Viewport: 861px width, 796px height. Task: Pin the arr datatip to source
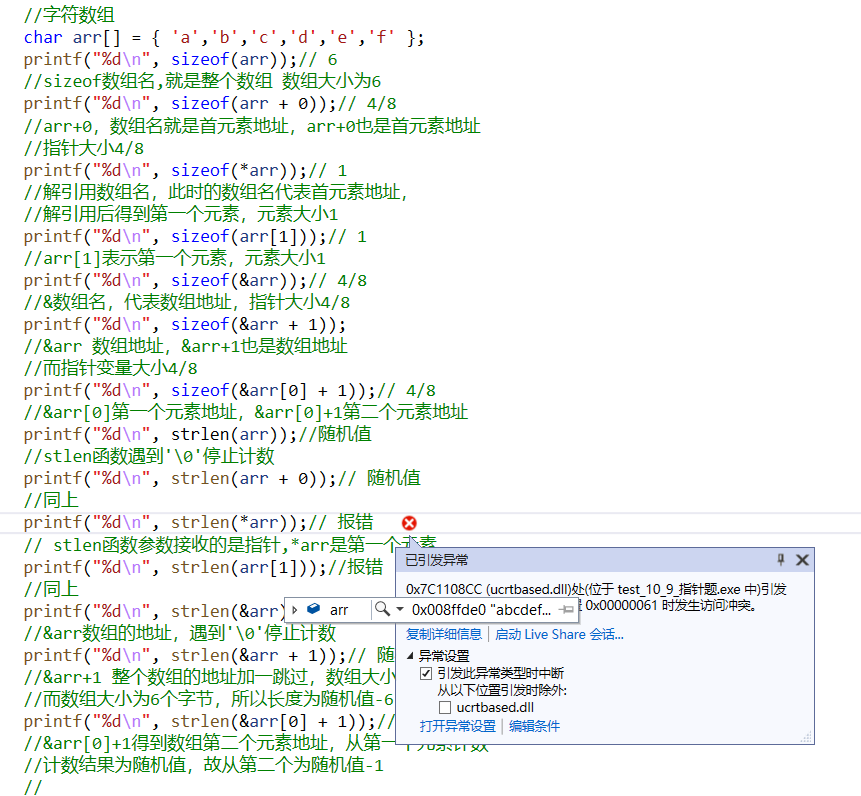[566, 609]
